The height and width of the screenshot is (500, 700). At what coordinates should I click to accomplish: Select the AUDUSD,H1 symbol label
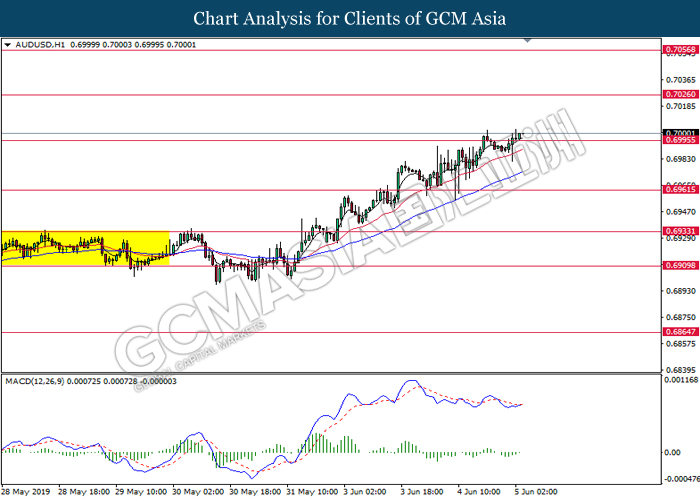click(40, 45)
